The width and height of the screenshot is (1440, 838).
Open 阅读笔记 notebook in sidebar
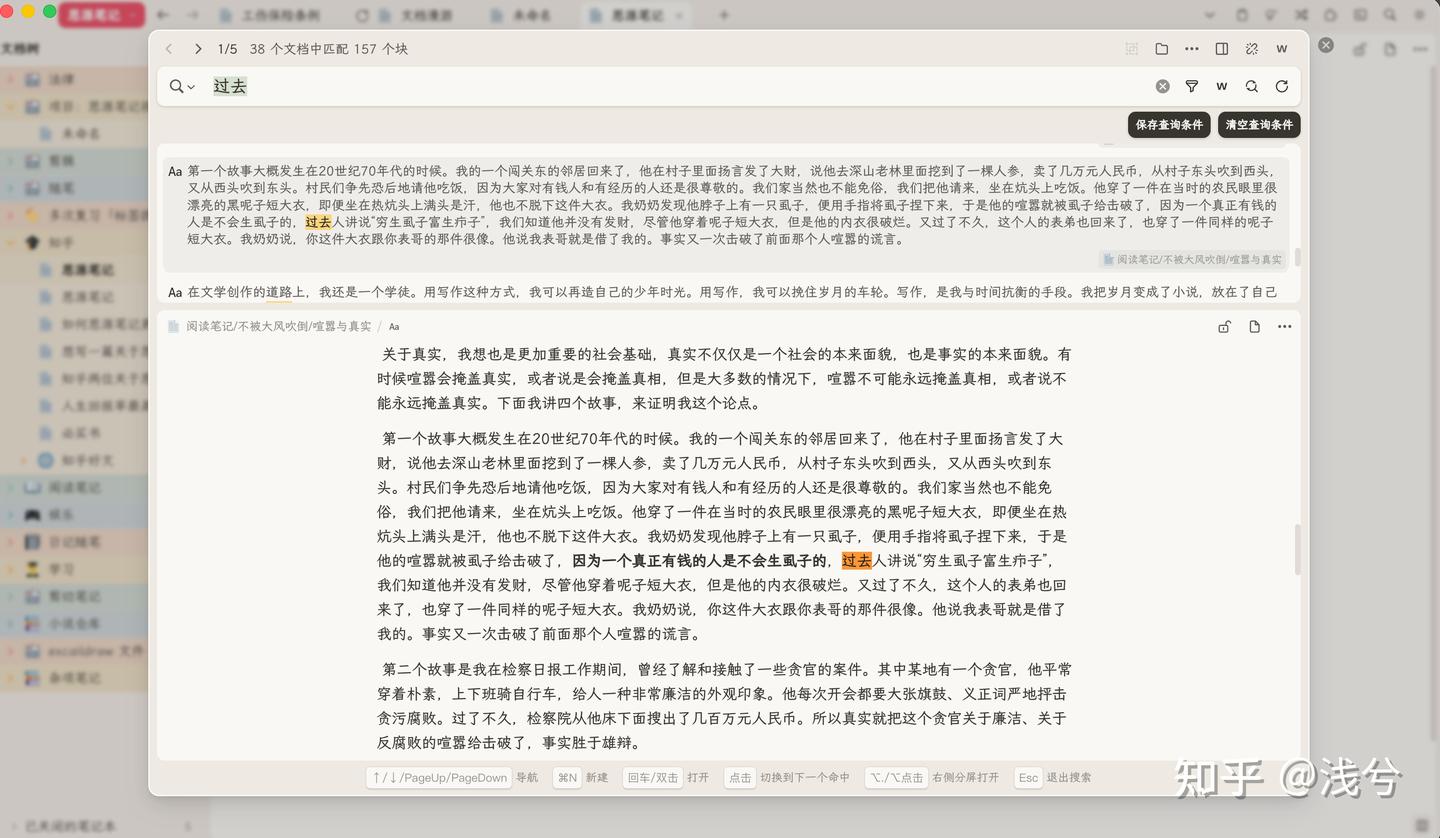pos(75,487)
